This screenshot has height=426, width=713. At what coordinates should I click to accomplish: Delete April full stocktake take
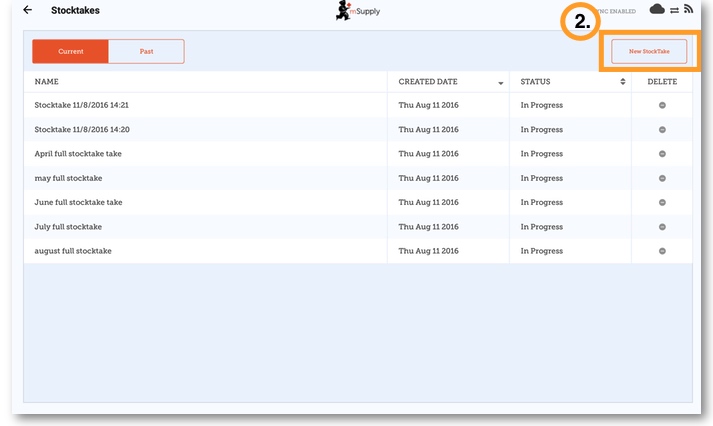[662, 154]
